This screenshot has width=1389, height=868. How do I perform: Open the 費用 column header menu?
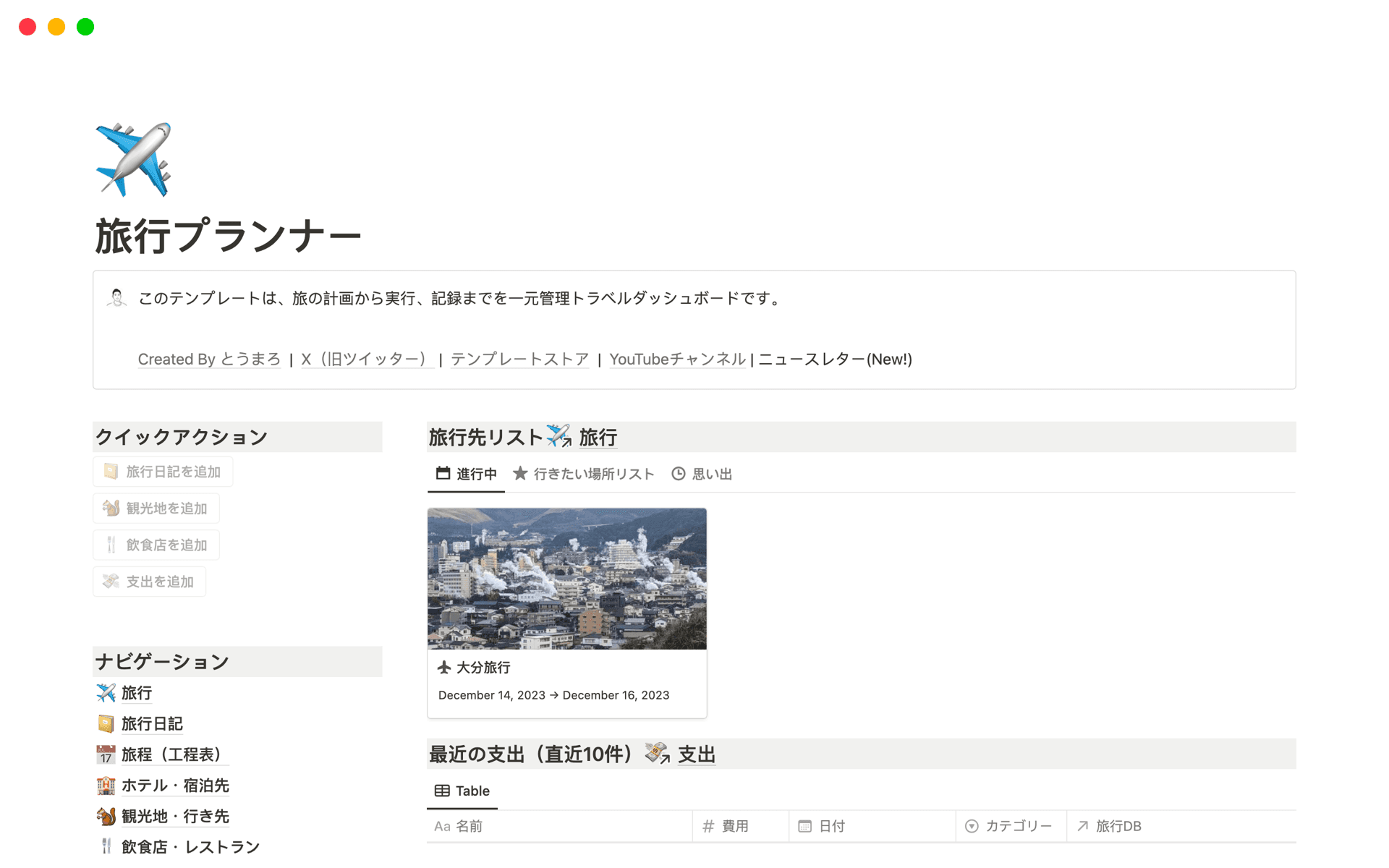[x=734, y=825]
